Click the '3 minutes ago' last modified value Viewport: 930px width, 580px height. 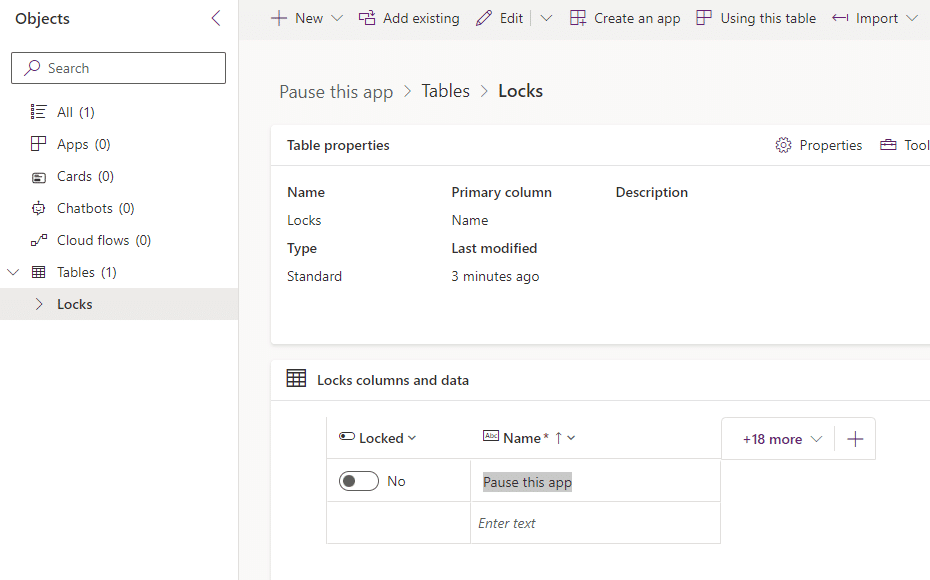pyautogui.click(x=495, y=276)
